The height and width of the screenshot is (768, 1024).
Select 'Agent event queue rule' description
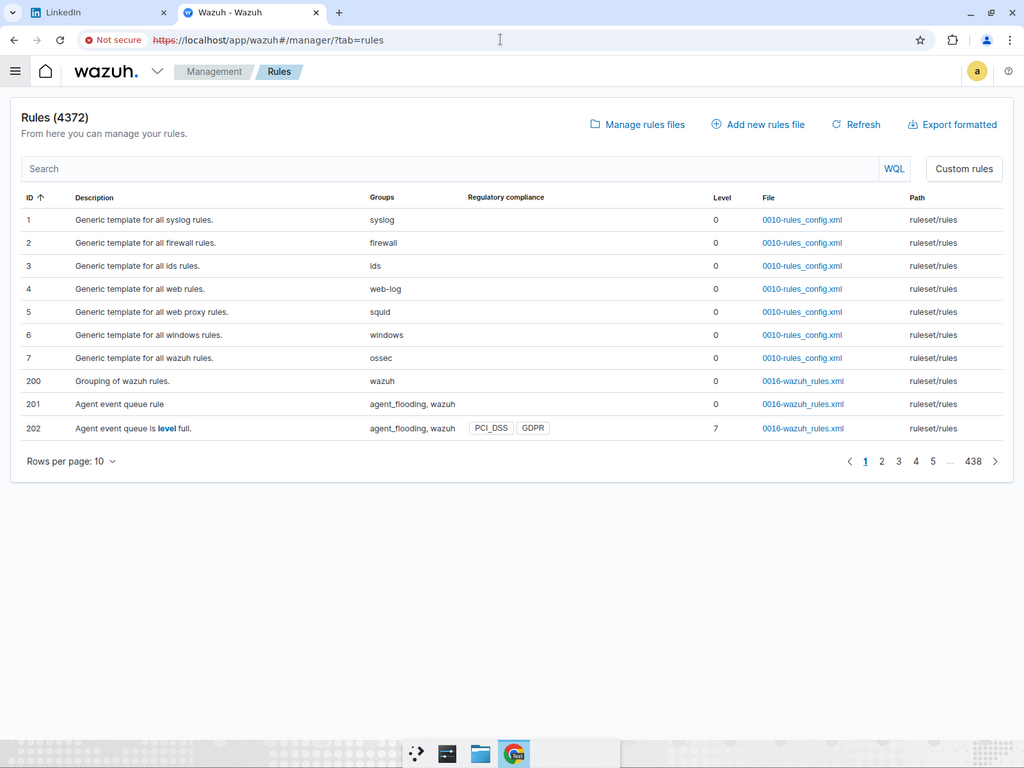tap(119, 404)
